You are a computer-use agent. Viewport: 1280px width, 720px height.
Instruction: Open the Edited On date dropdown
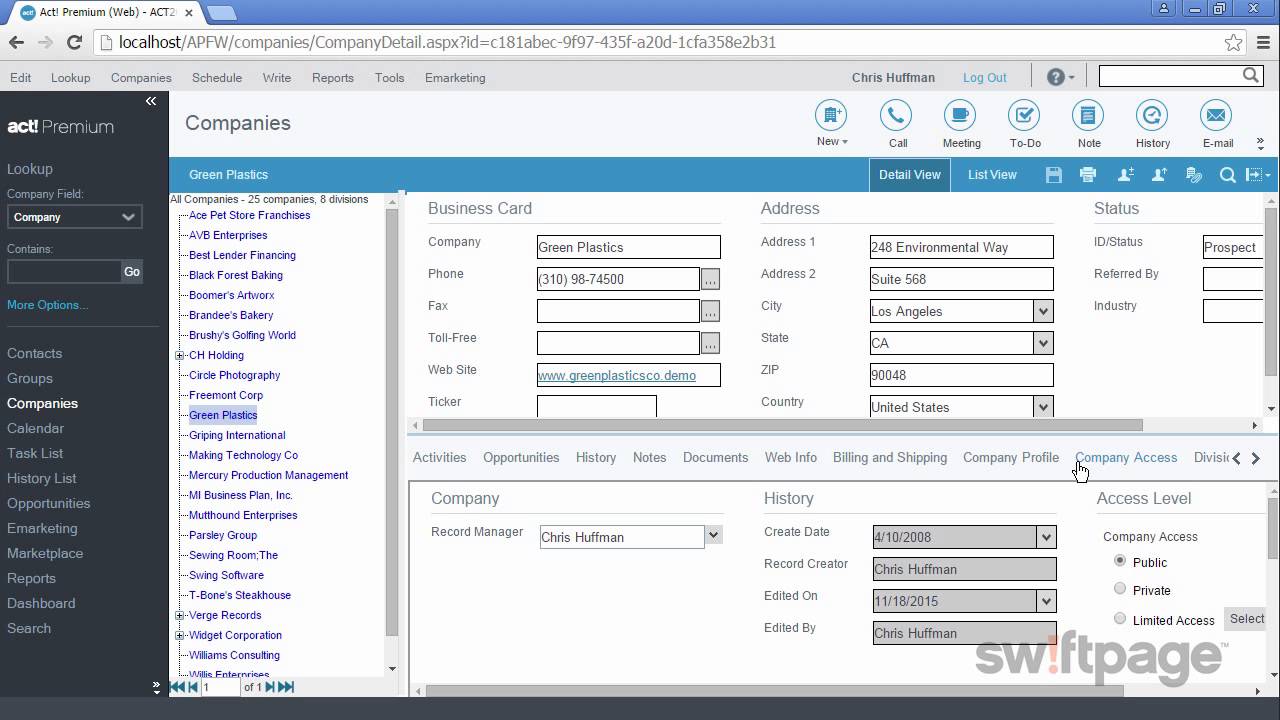tap(1046, 601)
